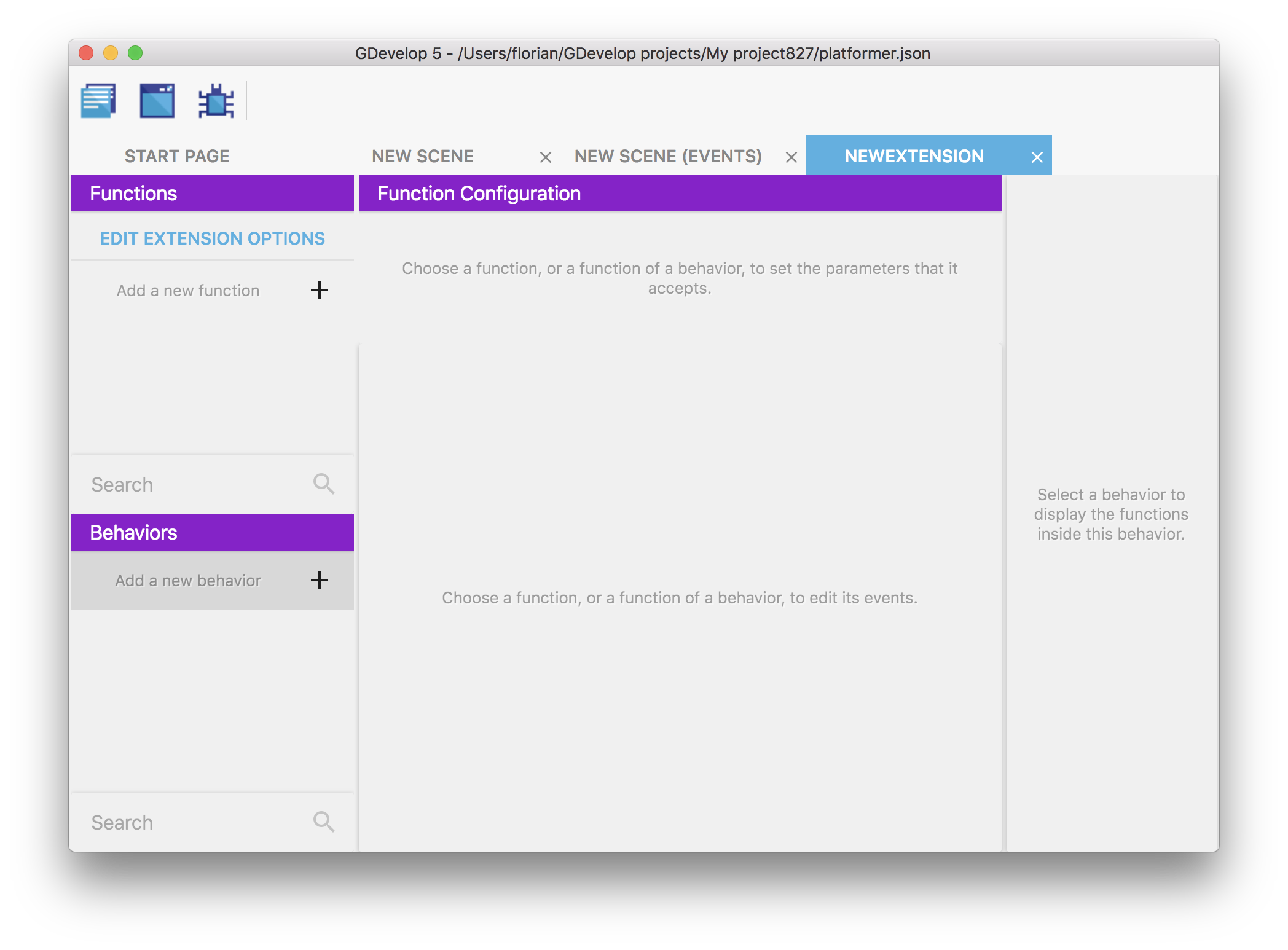Click the green macOS zoom button
The image size is (1288, 950).
click(x=135, y=53)
